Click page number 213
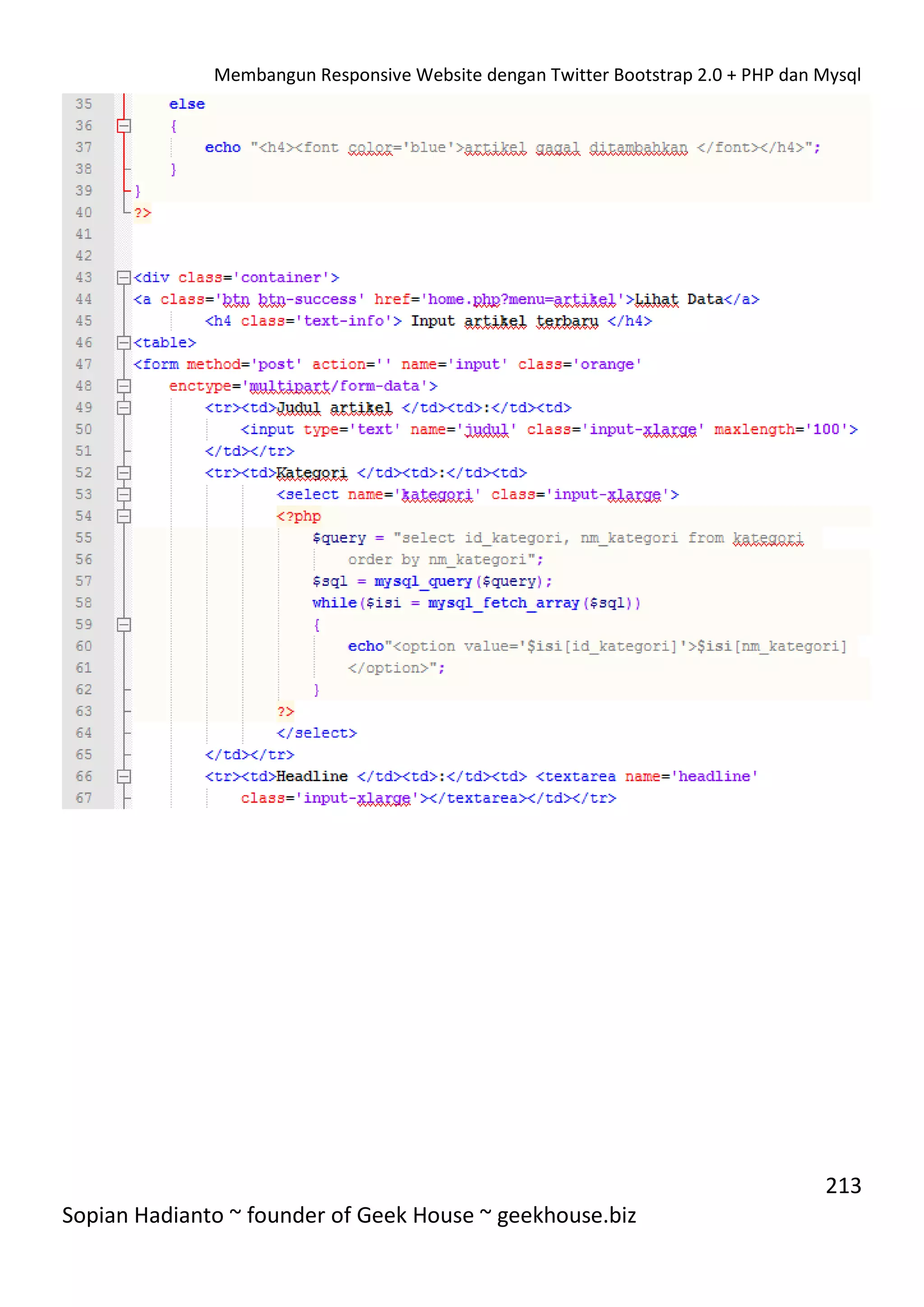This screenshot has height=1307, width=924. 843,1185
